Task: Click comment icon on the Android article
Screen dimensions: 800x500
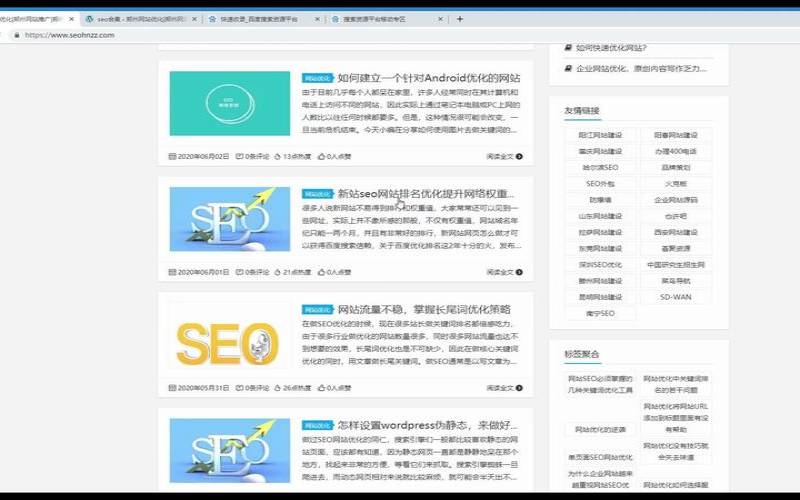Action: point(239,157)
